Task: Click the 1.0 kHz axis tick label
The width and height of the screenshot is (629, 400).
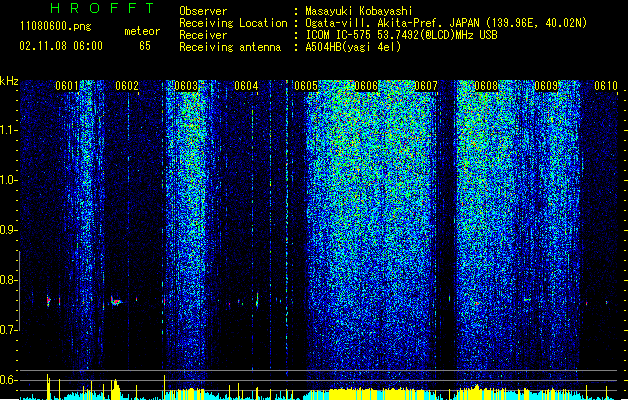Action: tap(9, 180)
